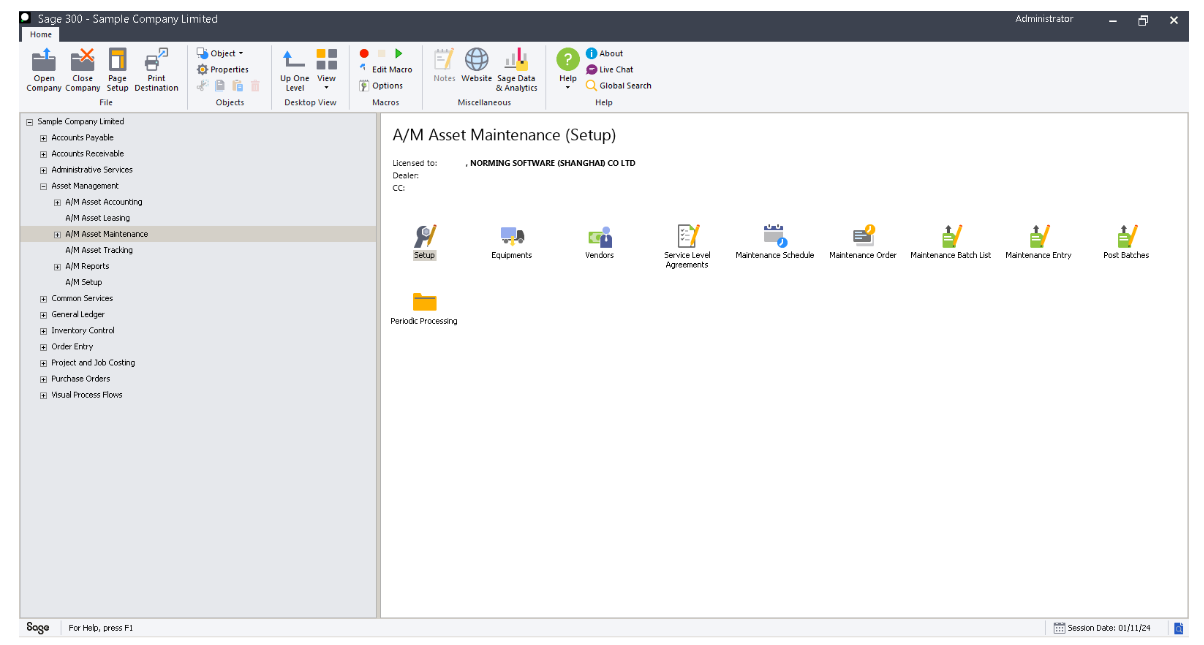Open the Maintenance Schedule icon
Image resolution: width=1204 pixels, height=645 pixels.
point(775,237)
